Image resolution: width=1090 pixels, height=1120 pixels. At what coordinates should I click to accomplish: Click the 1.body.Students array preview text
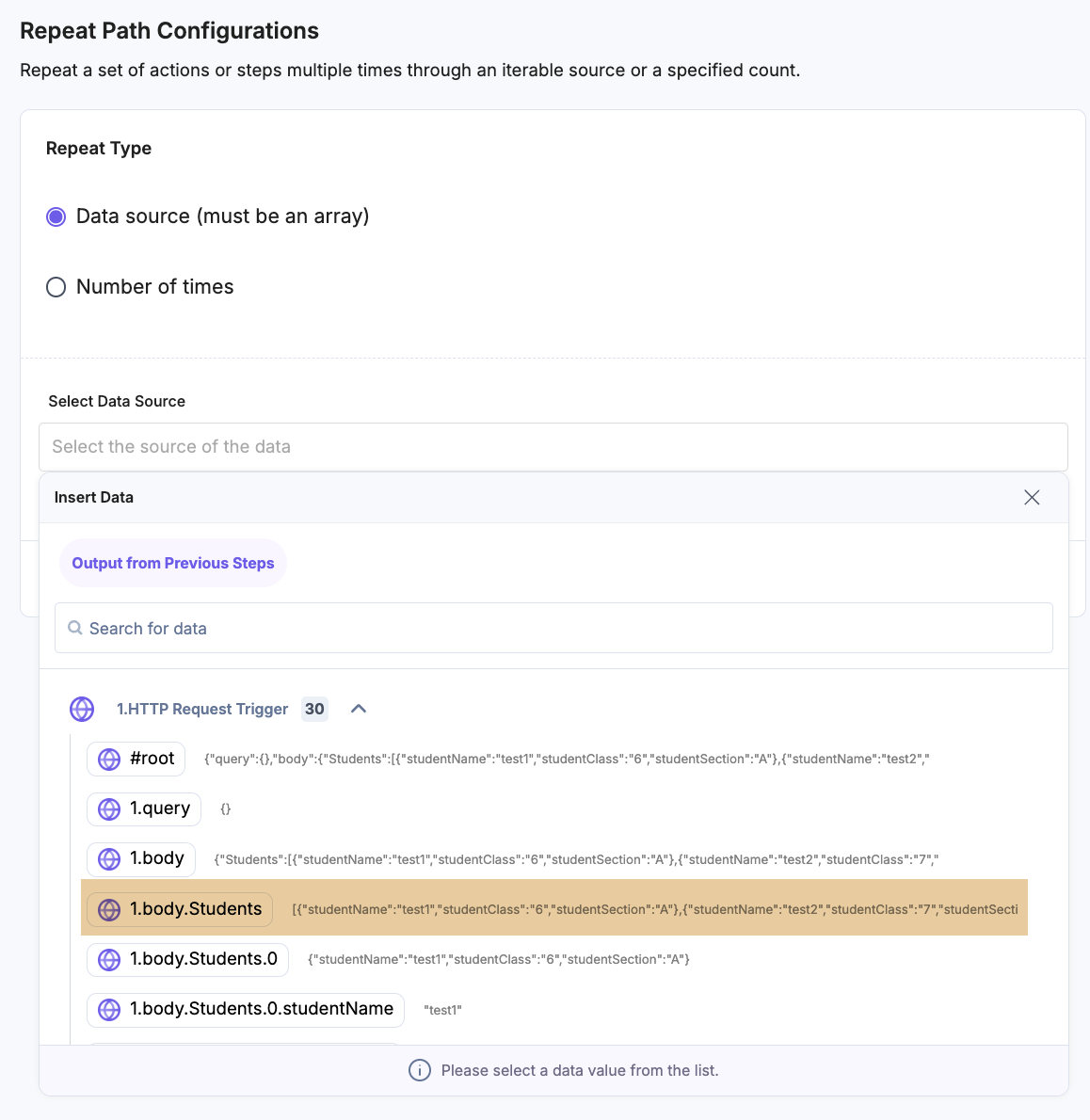(x=655, y=909)
